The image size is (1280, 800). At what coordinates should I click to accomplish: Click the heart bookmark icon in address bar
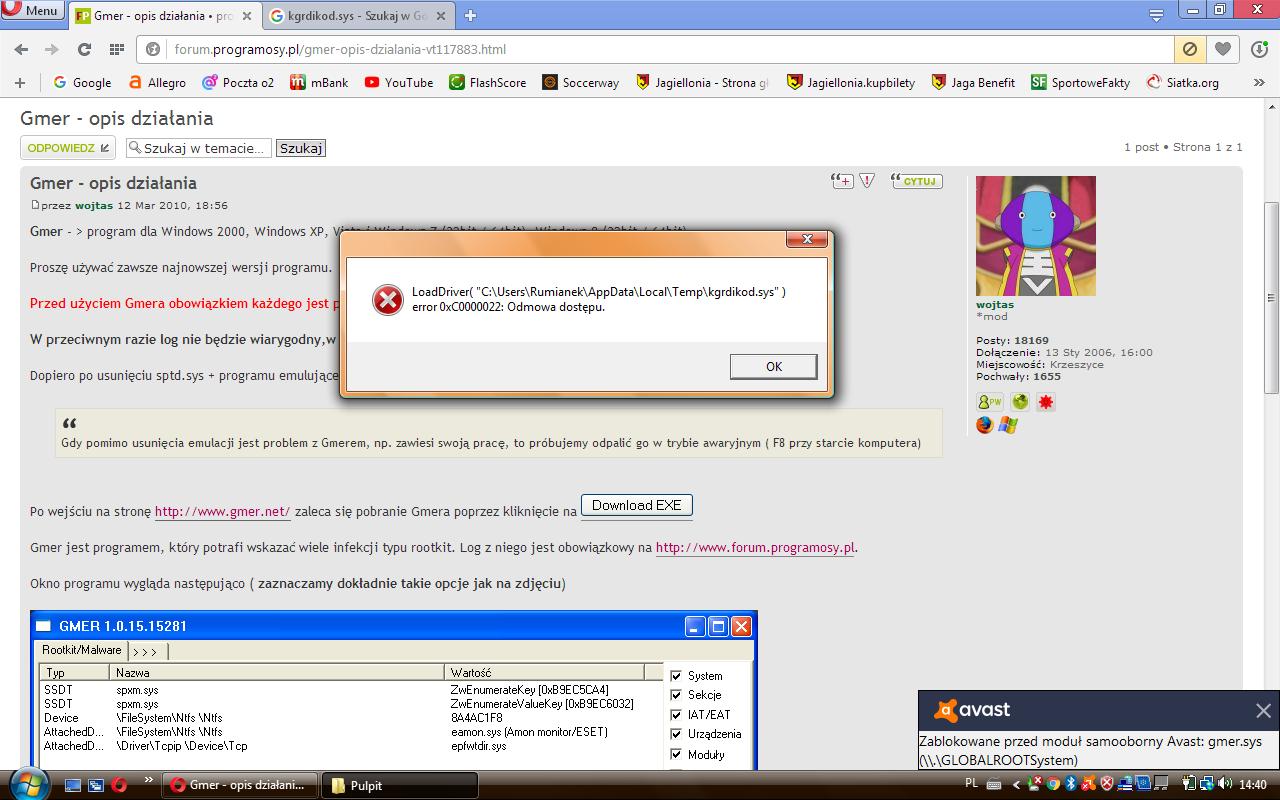tap(1222, 49)
